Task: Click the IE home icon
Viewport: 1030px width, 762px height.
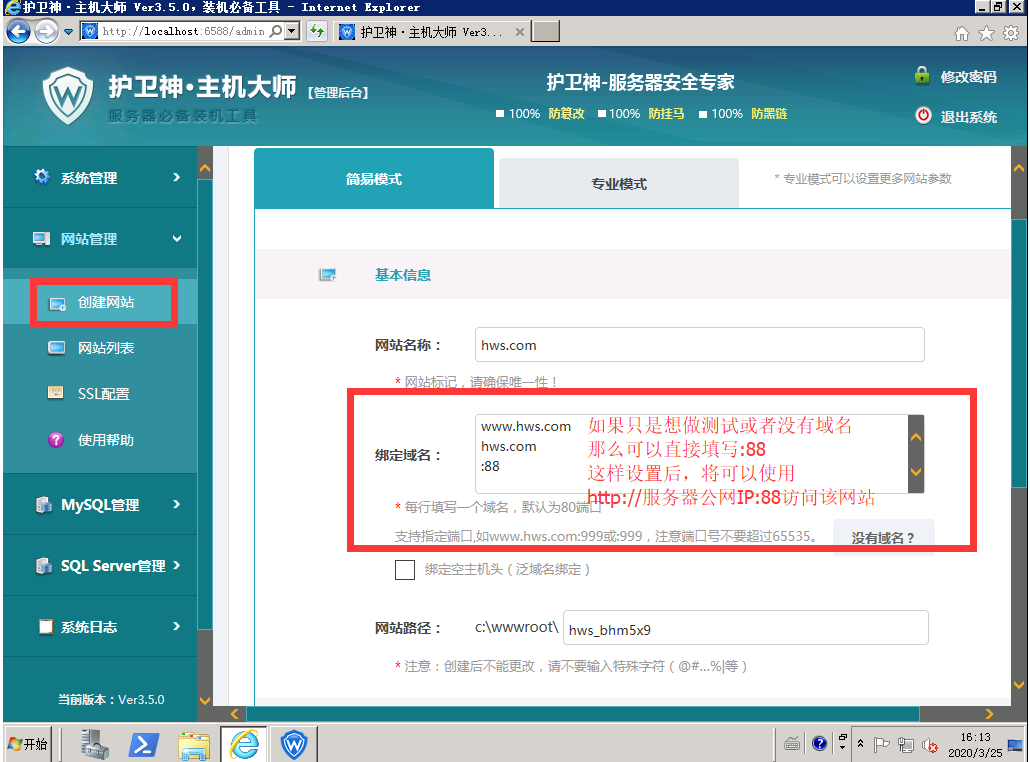Action: click(x=962, y=33)
